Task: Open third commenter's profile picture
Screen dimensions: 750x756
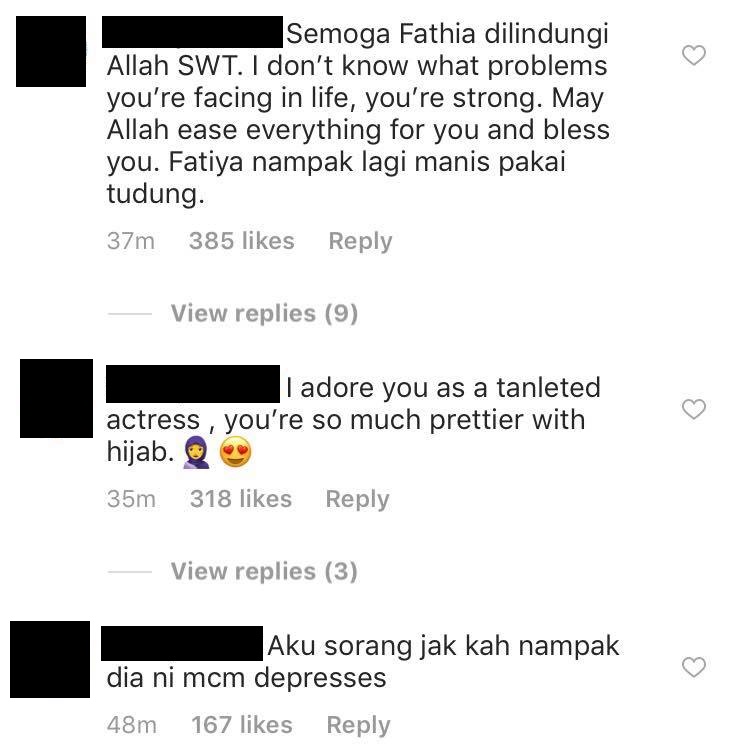Action: (x=50, y=659)
